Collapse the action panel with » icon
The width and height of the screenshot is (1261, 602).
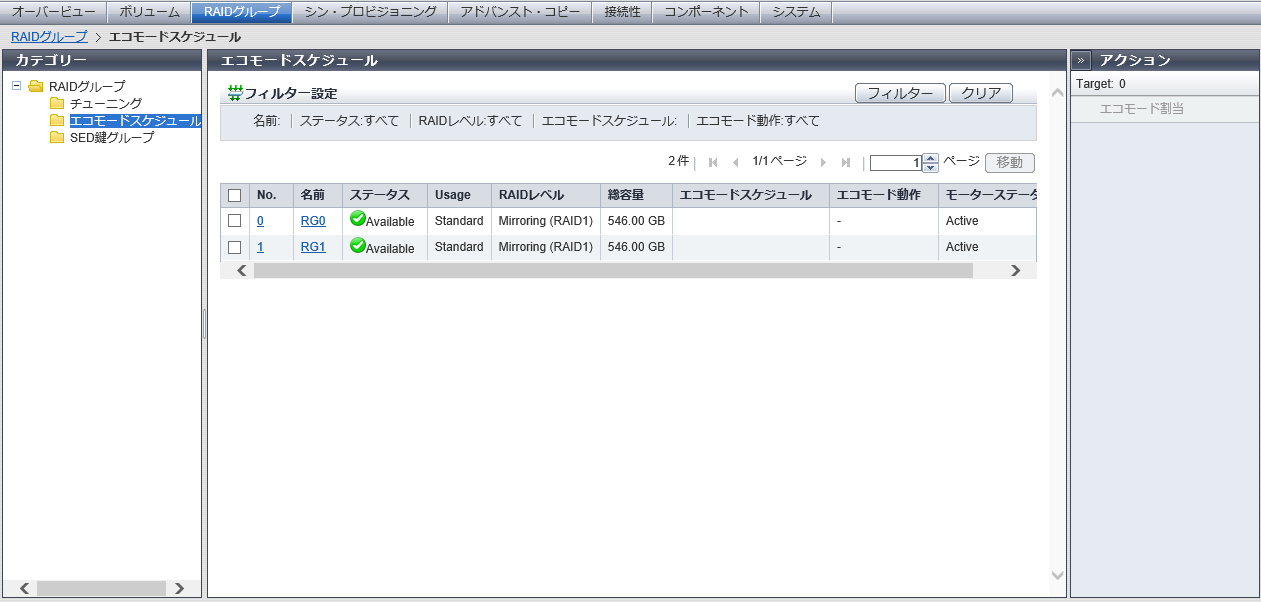click(1081, 60)
